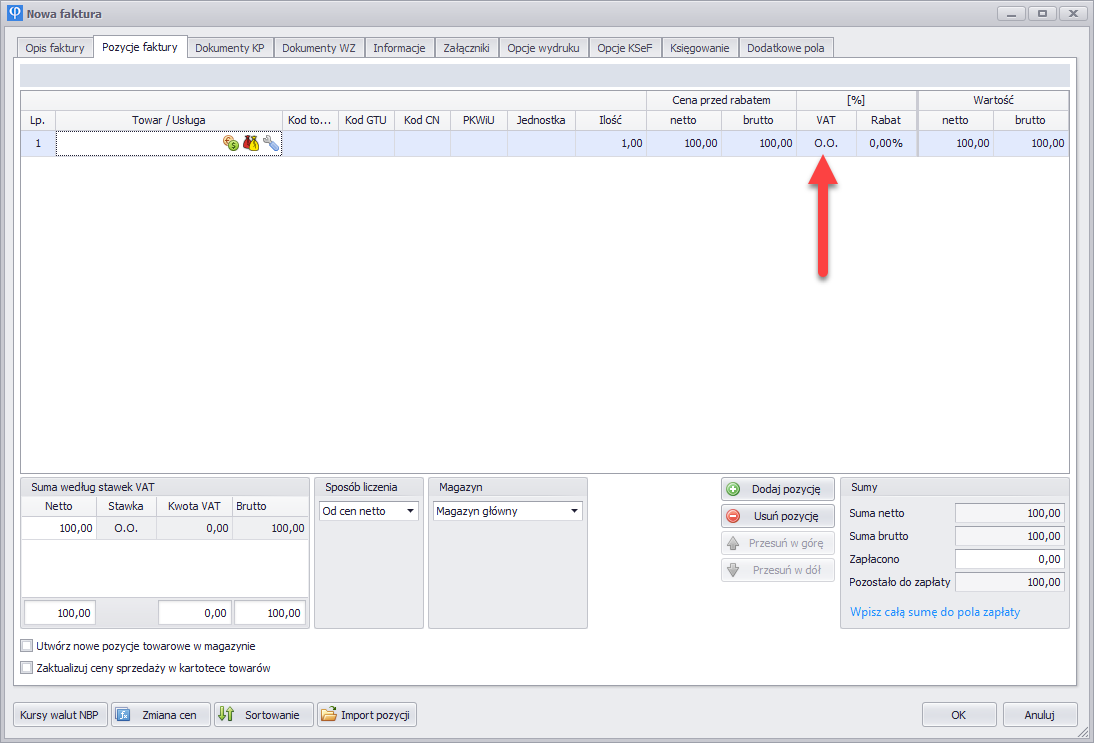Image resolution: width=1094 pixels, height=743 pixels.
Task: Click Wpisz całą sumę do pola zapłaty link
Action: [934, 612]
